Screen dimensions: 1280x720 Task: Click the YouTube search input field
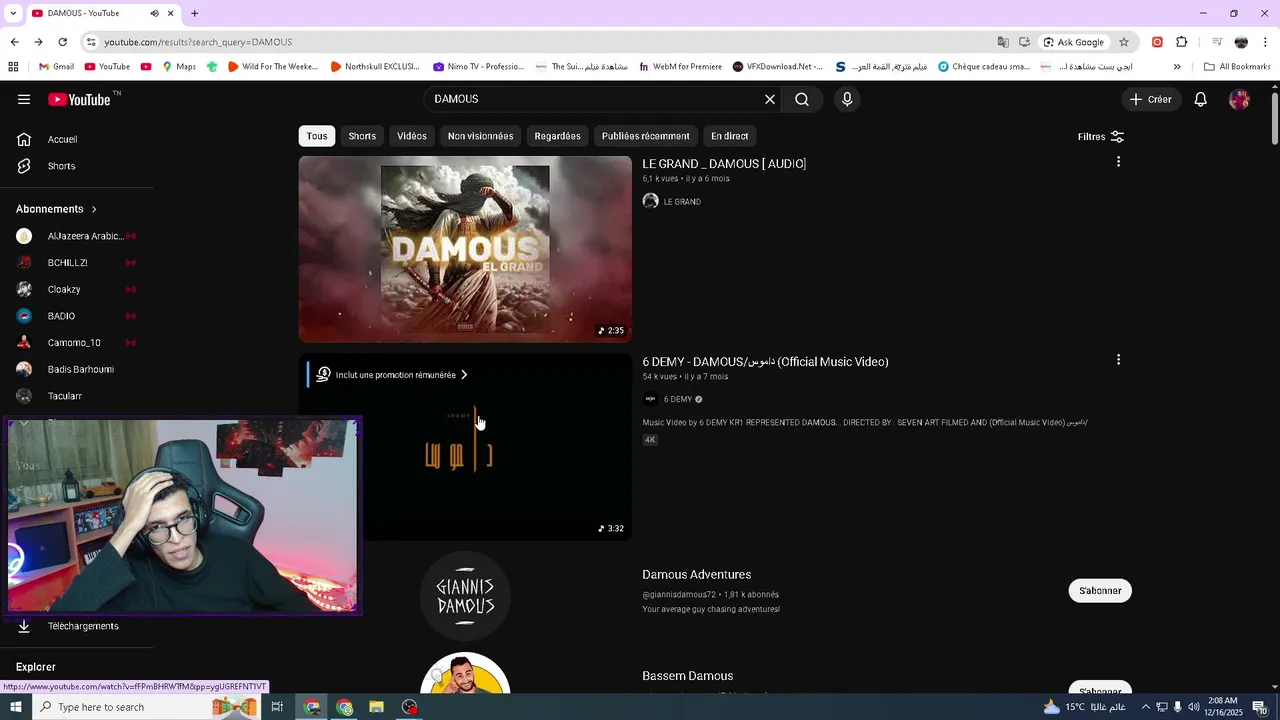tap(595, 99)
